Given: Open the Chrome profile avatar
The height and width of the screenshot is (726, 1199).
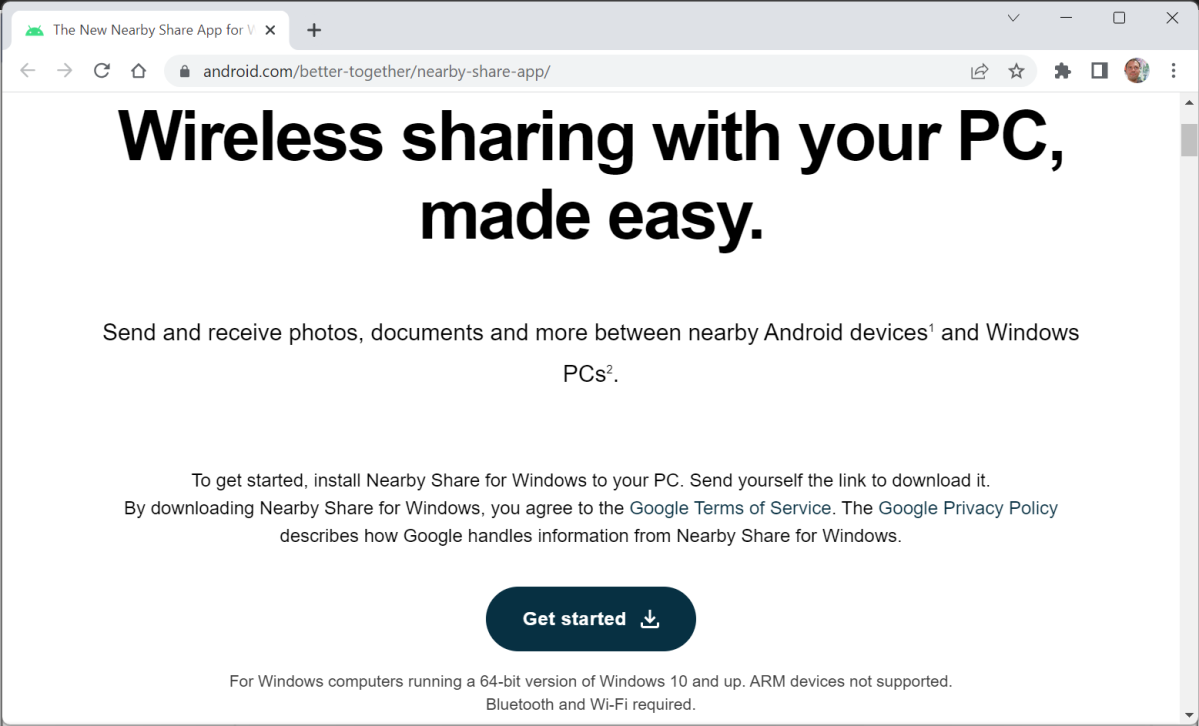Looking at the screenshot, I should click(1137, 71).
